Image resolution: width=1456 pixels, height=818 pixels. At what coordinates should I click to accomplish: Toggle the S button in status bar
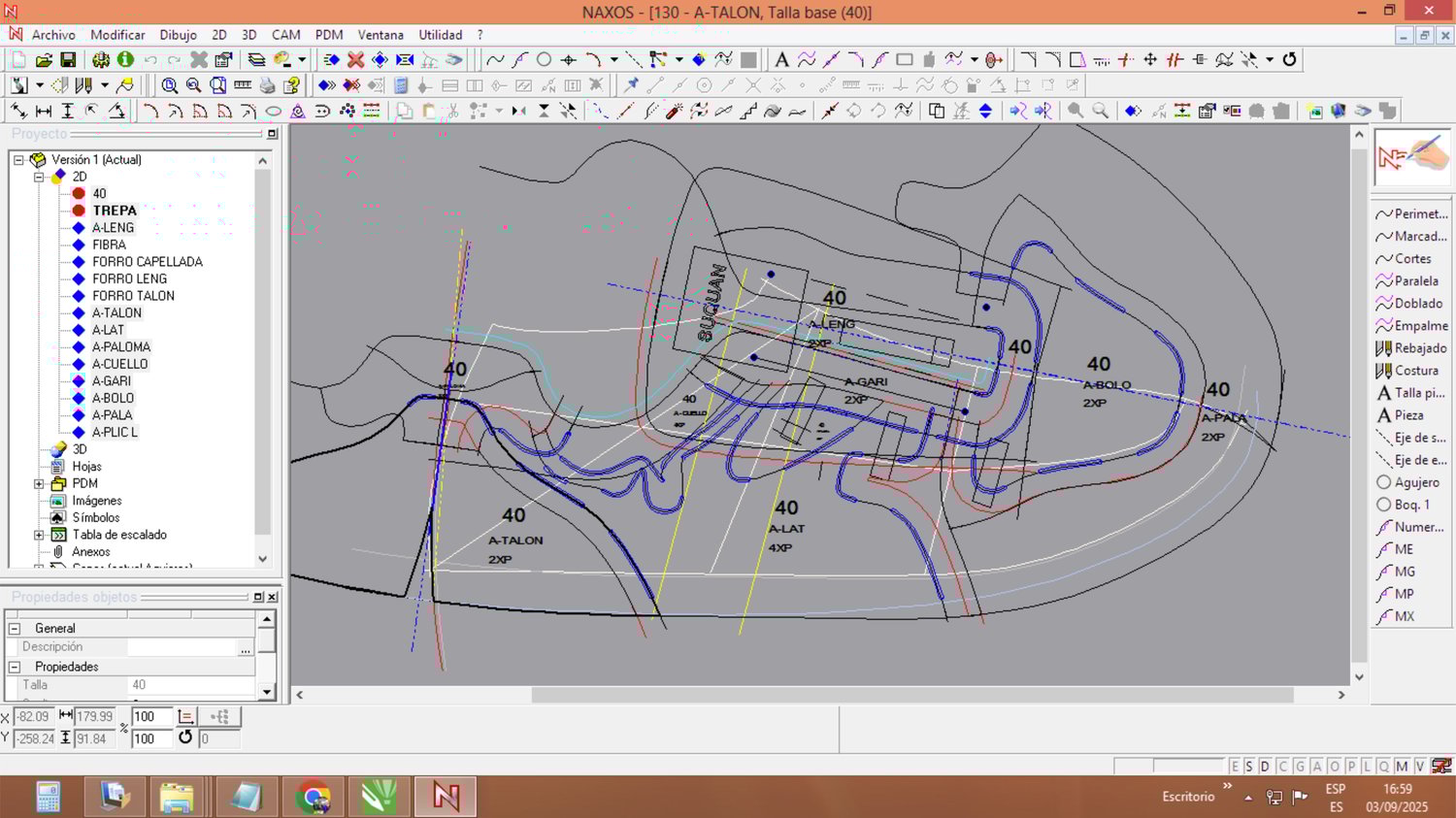[1249, 767]
